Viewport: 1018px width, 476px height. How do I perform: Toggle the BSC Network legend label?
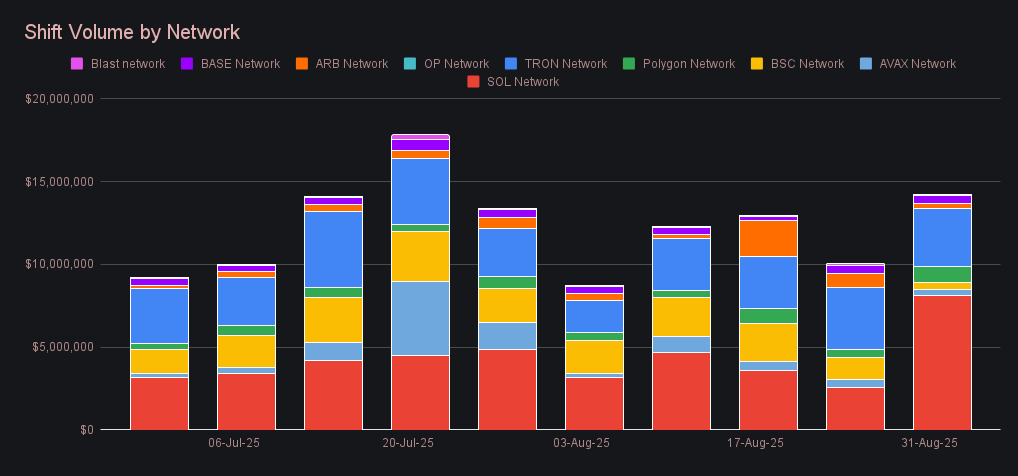pyautogui.click(x=805, y=64)
